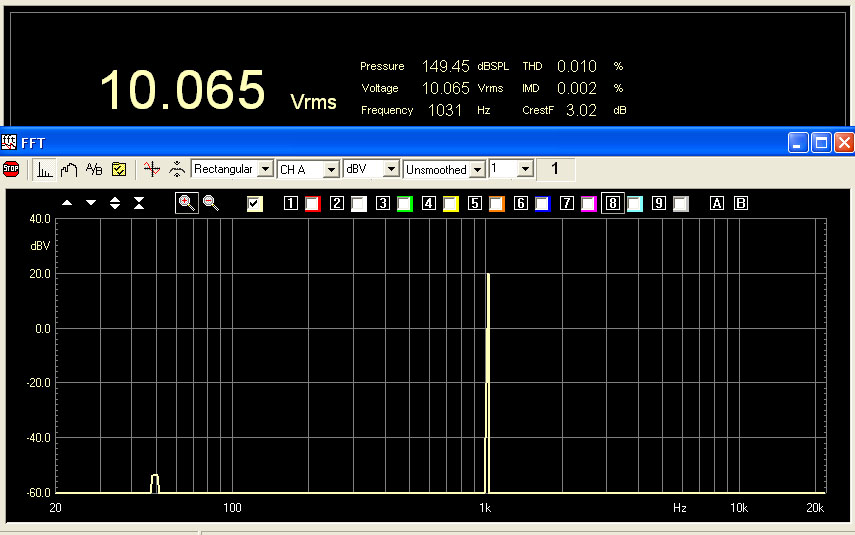Zoom in with the magnifier plus icon
The height and width of the screenshot is (535, 855).
click(186, 203)
